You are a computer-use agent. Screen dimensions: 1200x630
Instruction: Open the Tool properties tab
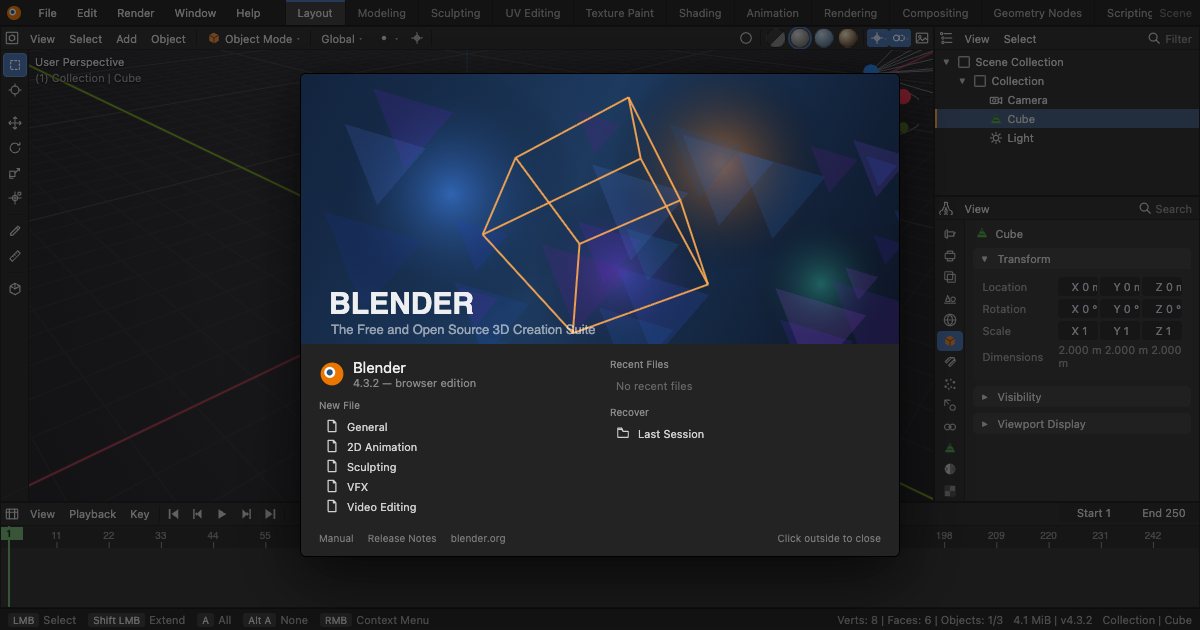950,234
